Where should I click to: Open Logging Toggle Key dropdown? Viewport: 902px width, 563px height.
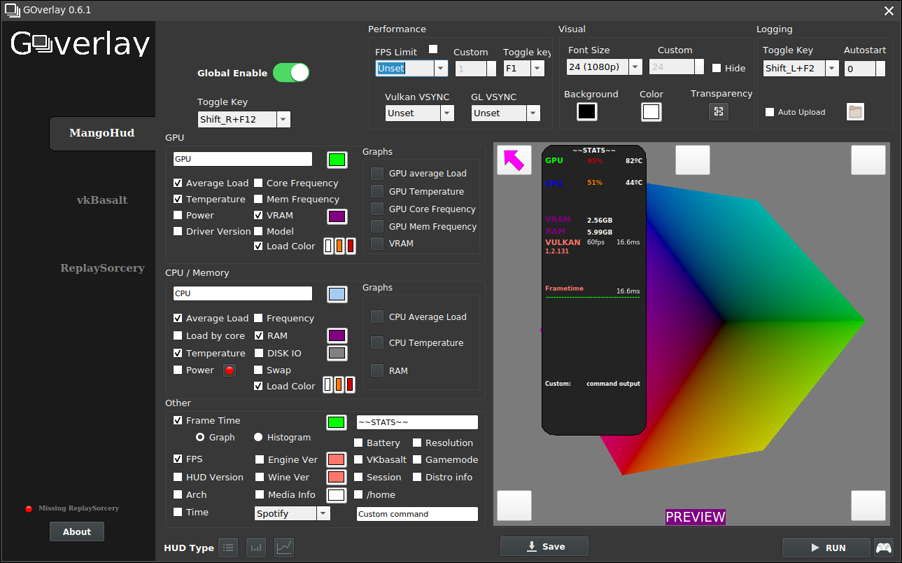[832, 68]
